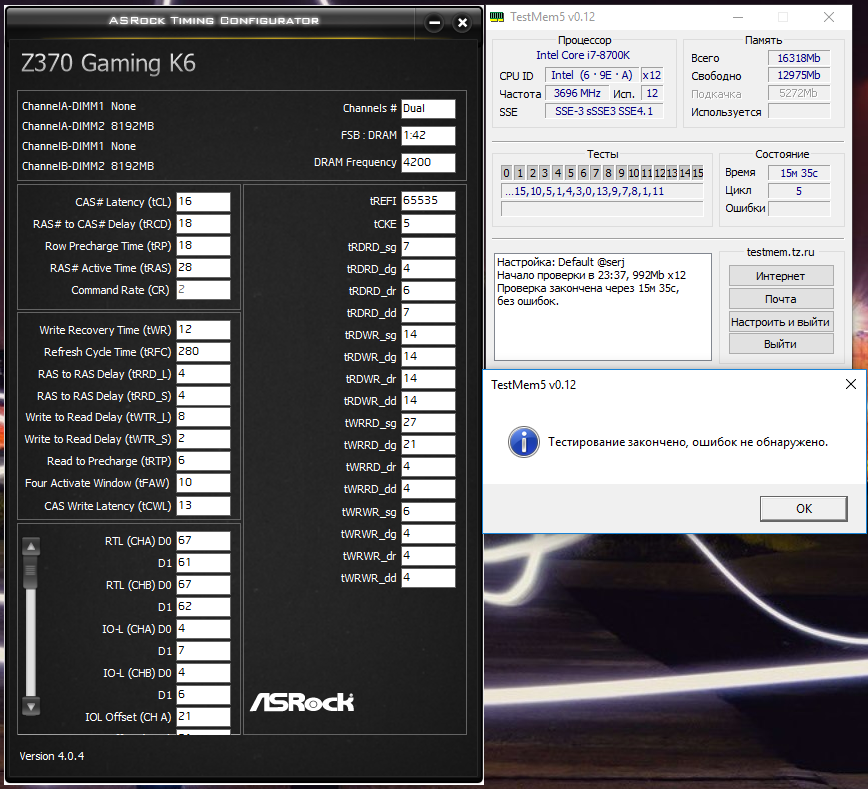868x789 pixels.
Task: Click the Частота value 3696 MHz
Action: coord(577,94)
